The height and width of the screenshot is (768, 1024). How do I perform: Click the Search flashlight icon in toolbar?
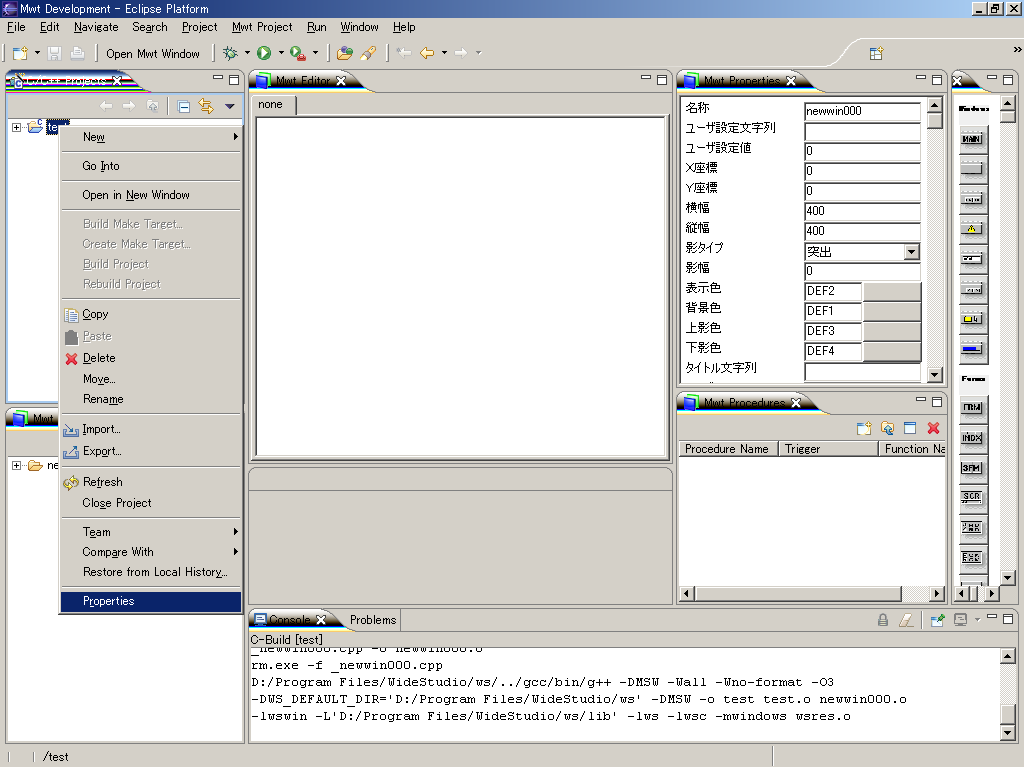(x=368, y=53)
